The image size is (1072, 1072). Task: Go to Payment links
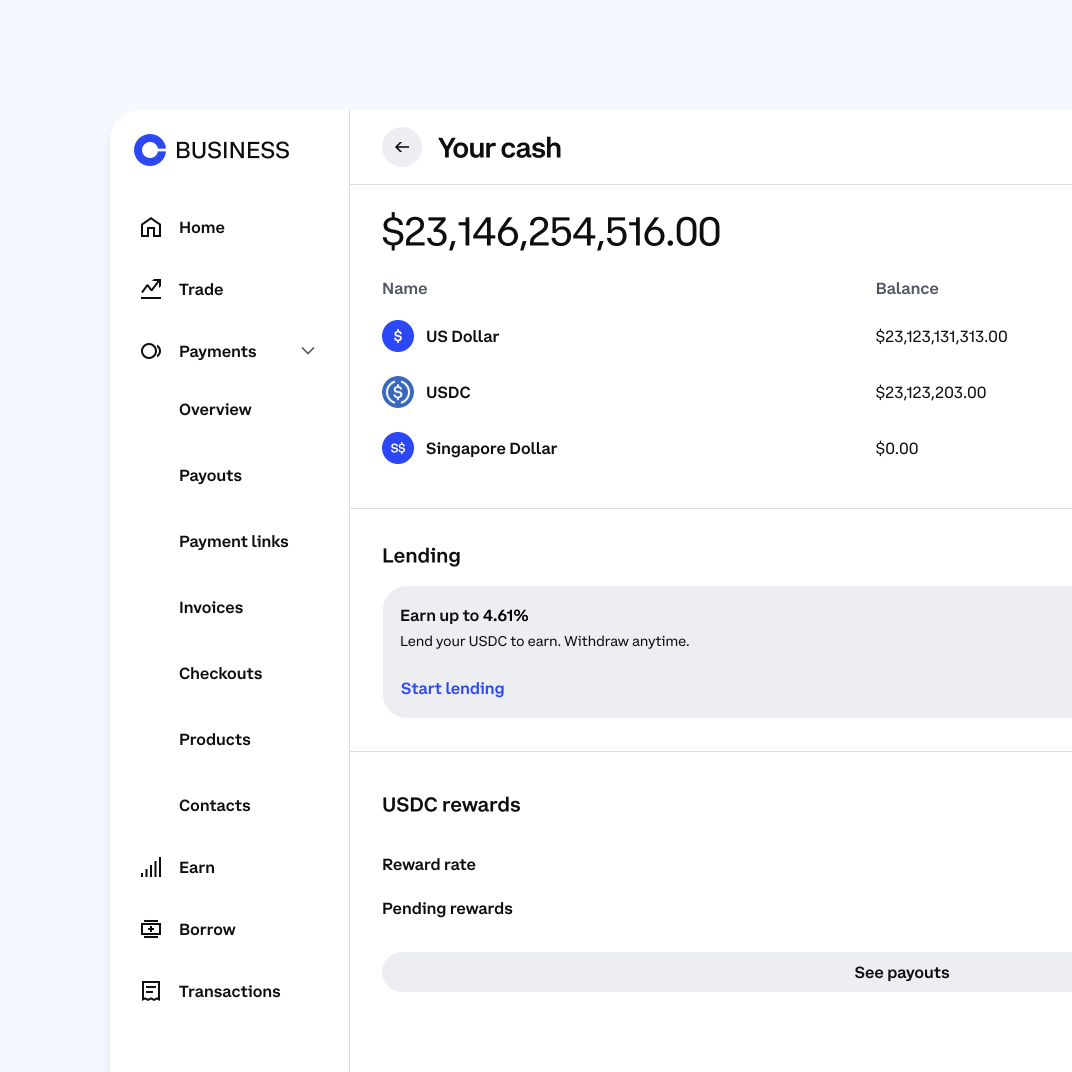[x=234, y=541]
